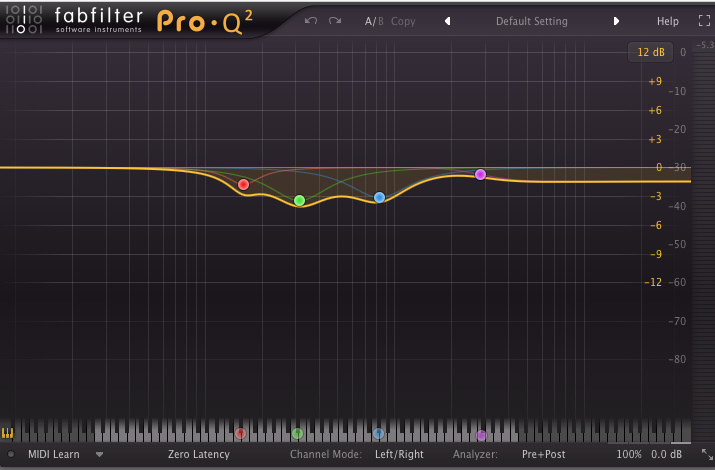Go to next preset arrow
The width and height of the screenshot is (715, 470).
click(616, 21)
